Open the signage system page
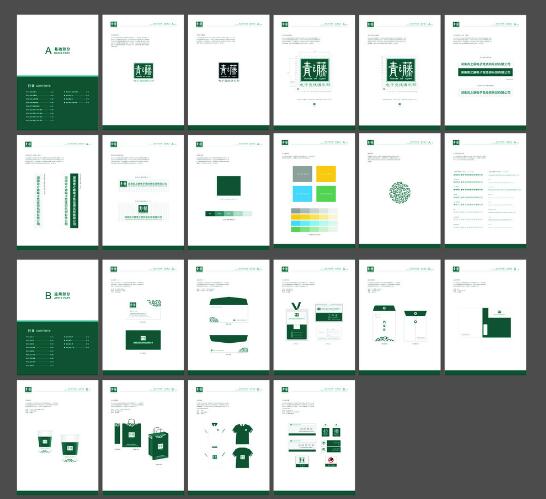Viewport: 546px width, 499px height. pyautogui.click(x=314, y=437)
